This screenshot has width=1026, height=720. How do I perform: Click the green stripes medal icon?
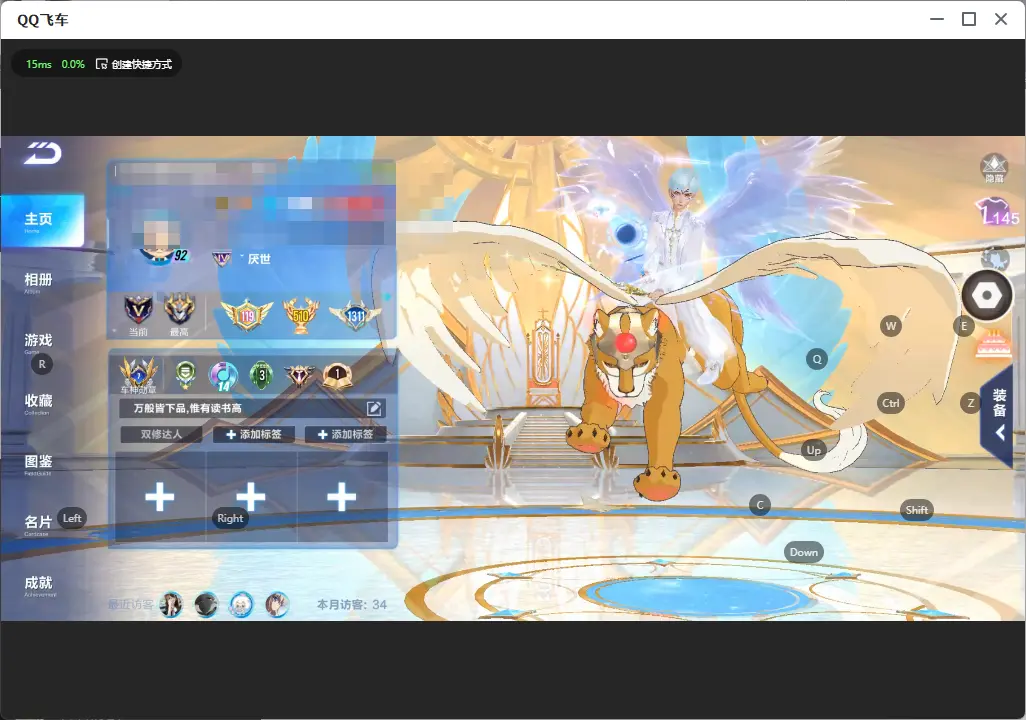186,374
